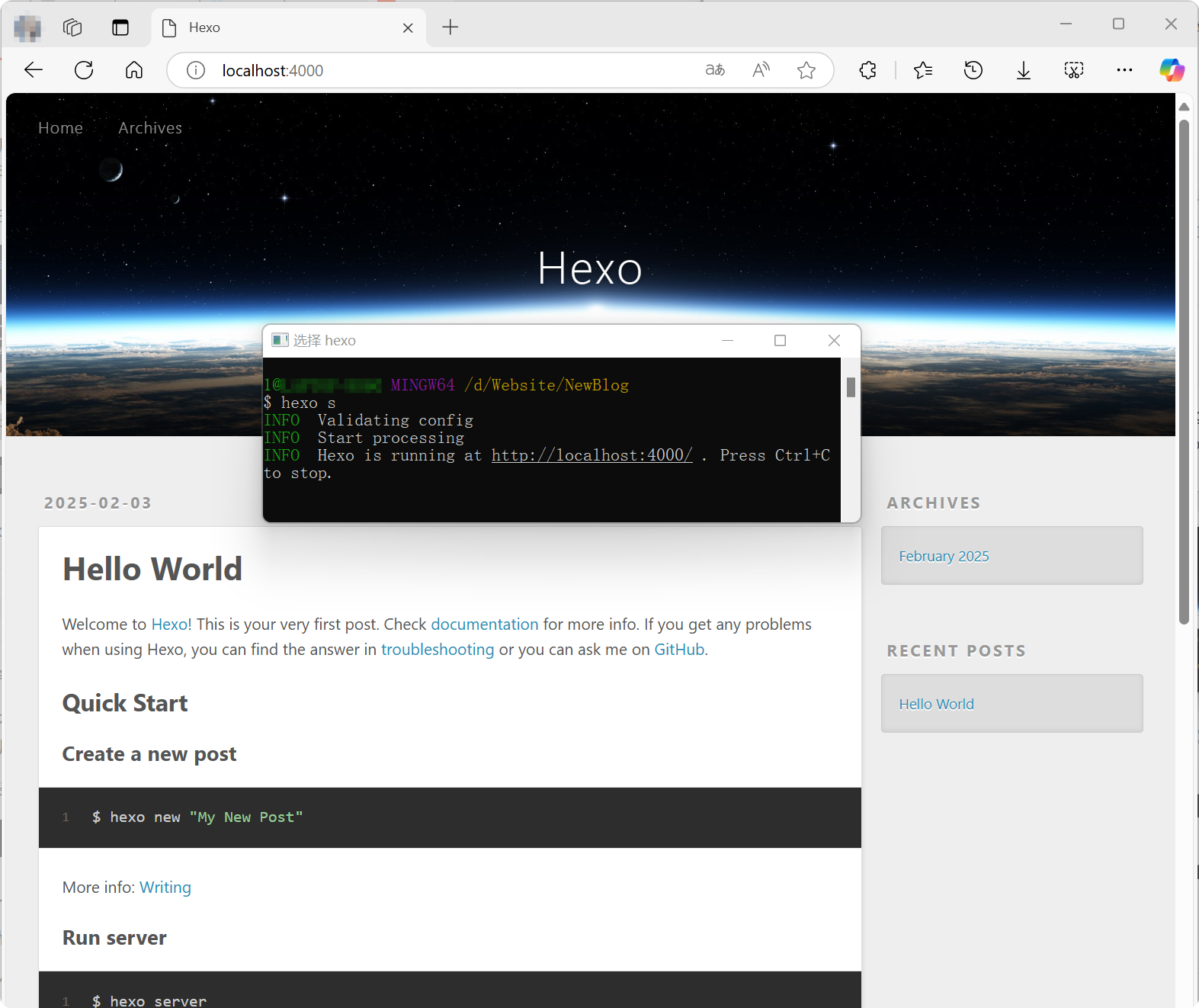This screenshot has height=1008, width=1199.
Task: Click the browser page vertical scrollbar thumb
Action: 1184,372
